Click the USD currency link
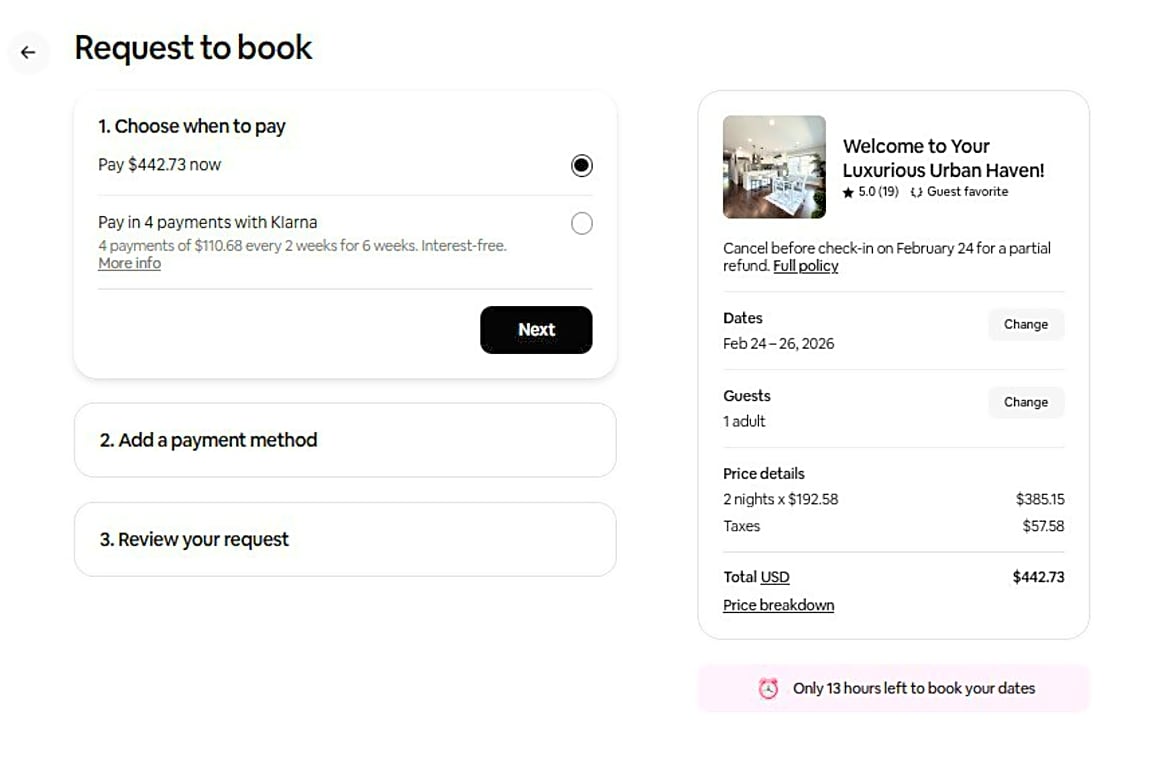1152x762 pixels. point(775,577)
